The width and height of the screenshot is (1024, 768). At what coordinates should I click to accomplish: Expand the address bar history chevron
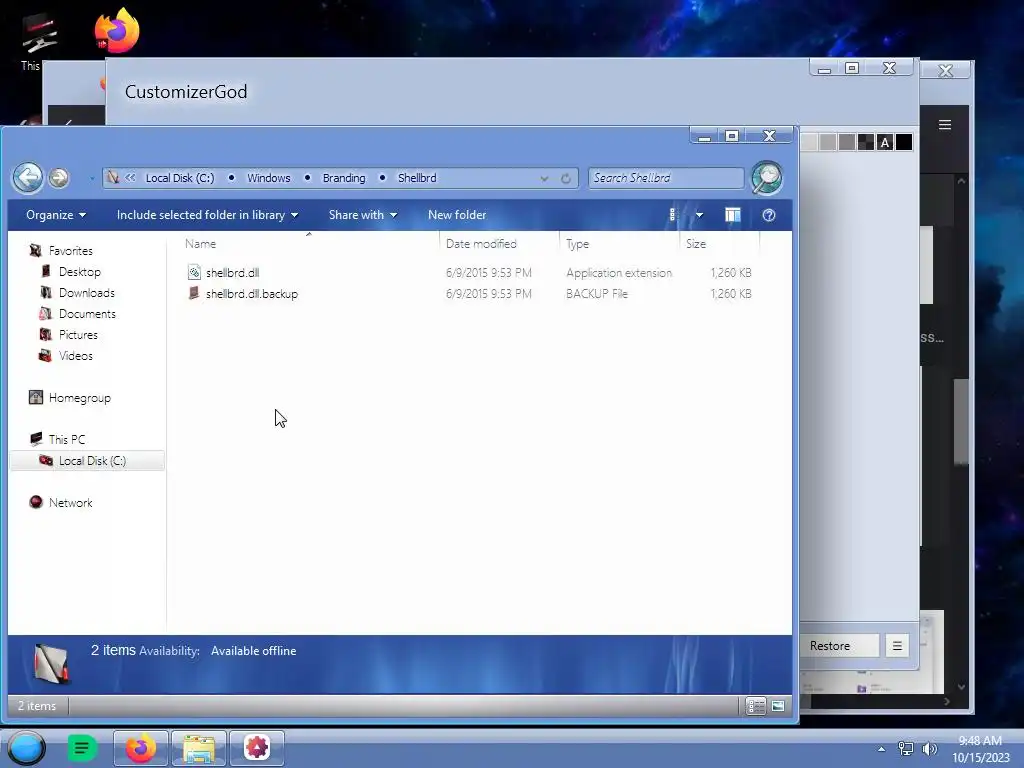(x=544, y=178)
